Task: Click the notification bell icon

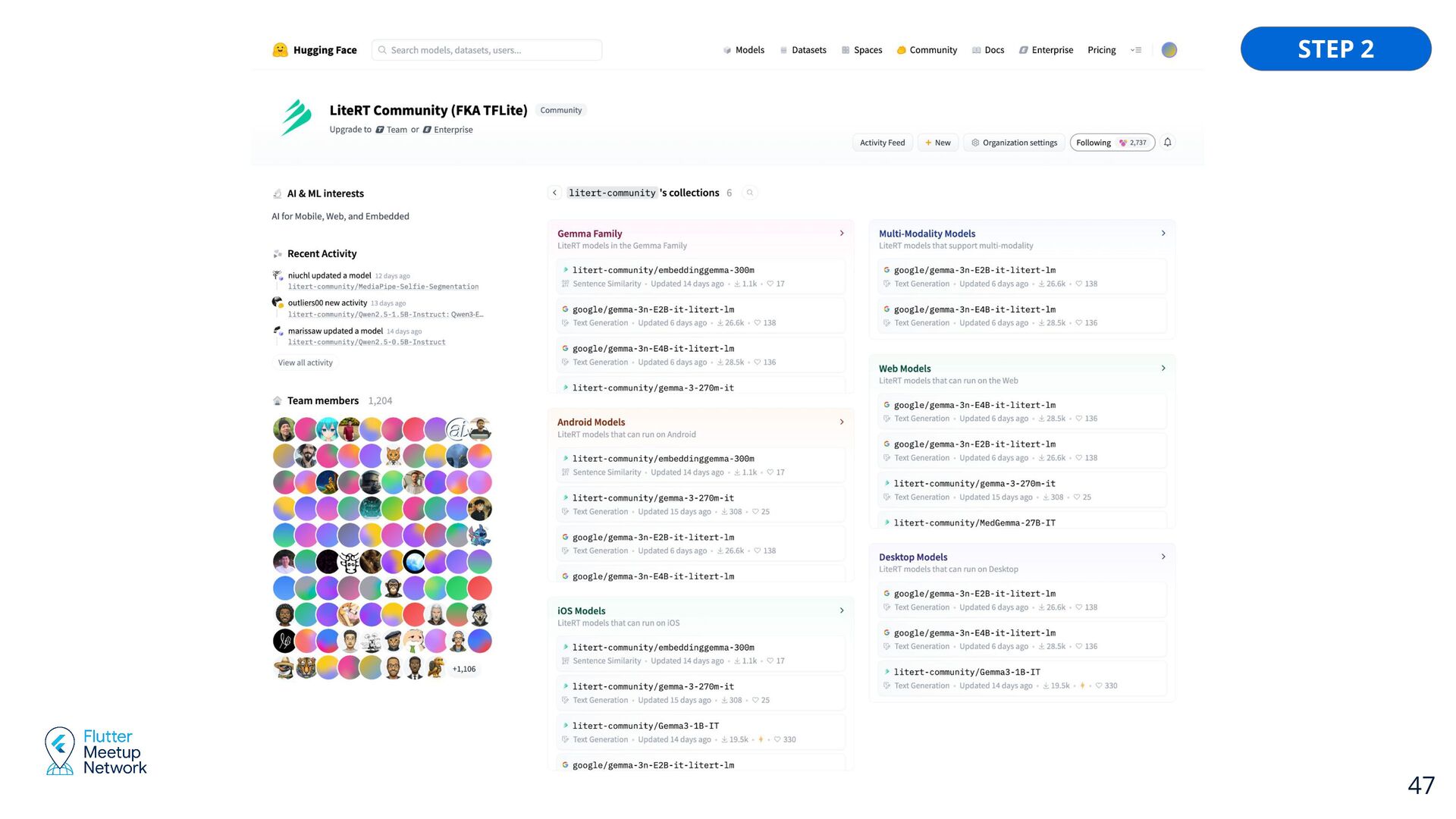Action: click(1168, 143)
